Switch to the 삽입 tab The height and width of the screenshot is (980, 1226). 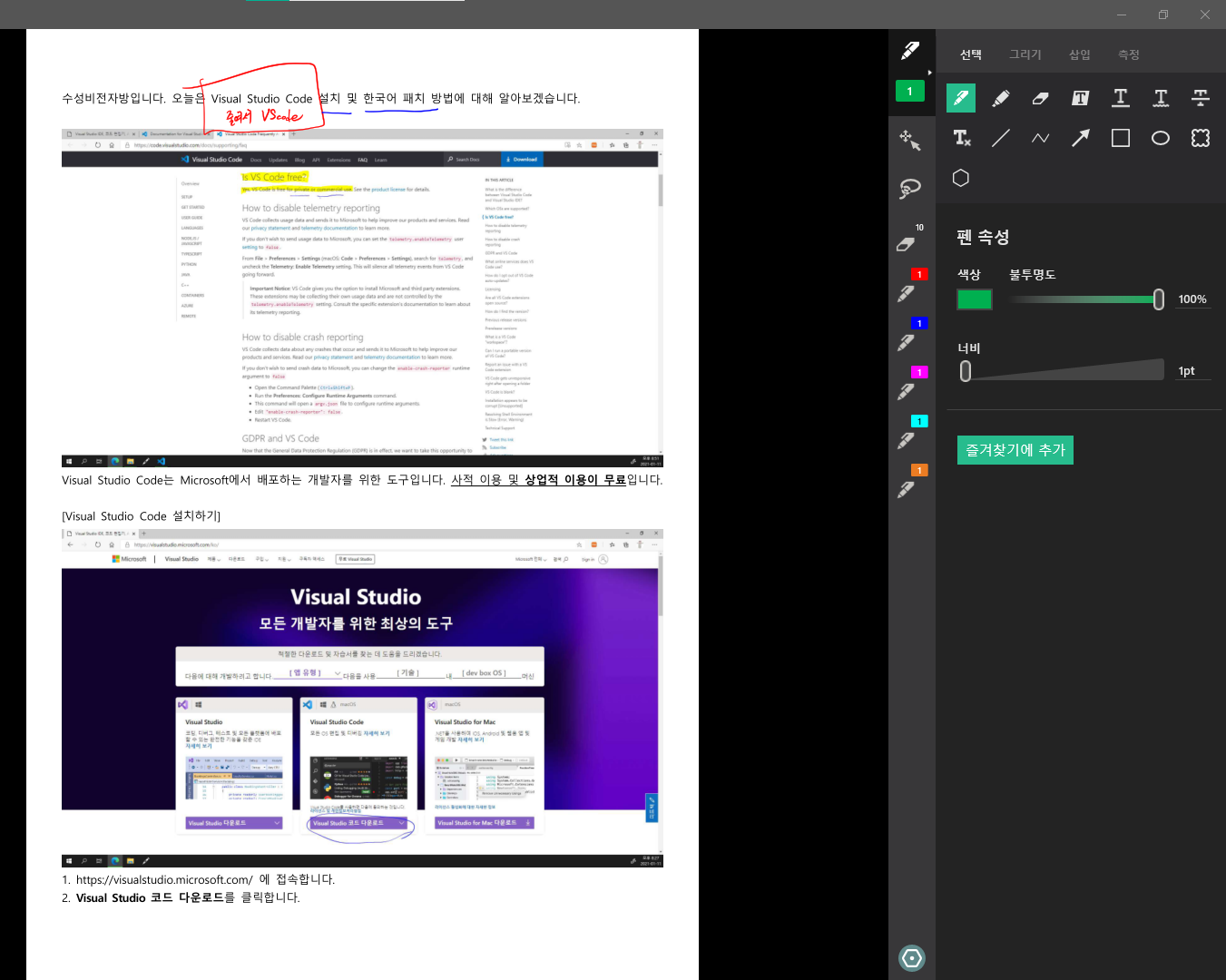click(1080, 54)
